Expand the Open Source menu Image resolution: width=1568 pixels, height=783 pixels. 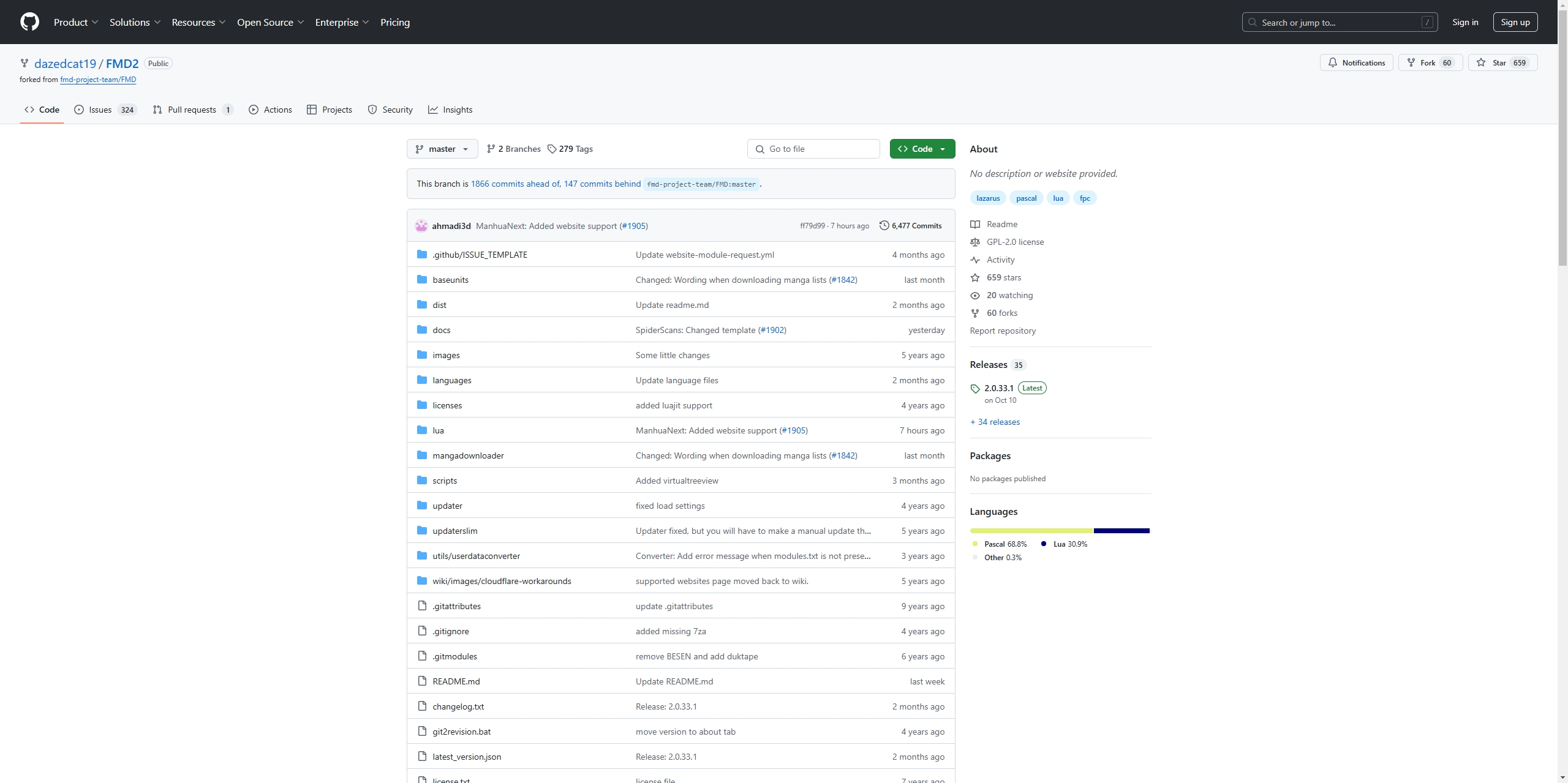pyautogui.click(x=270, y=22)
